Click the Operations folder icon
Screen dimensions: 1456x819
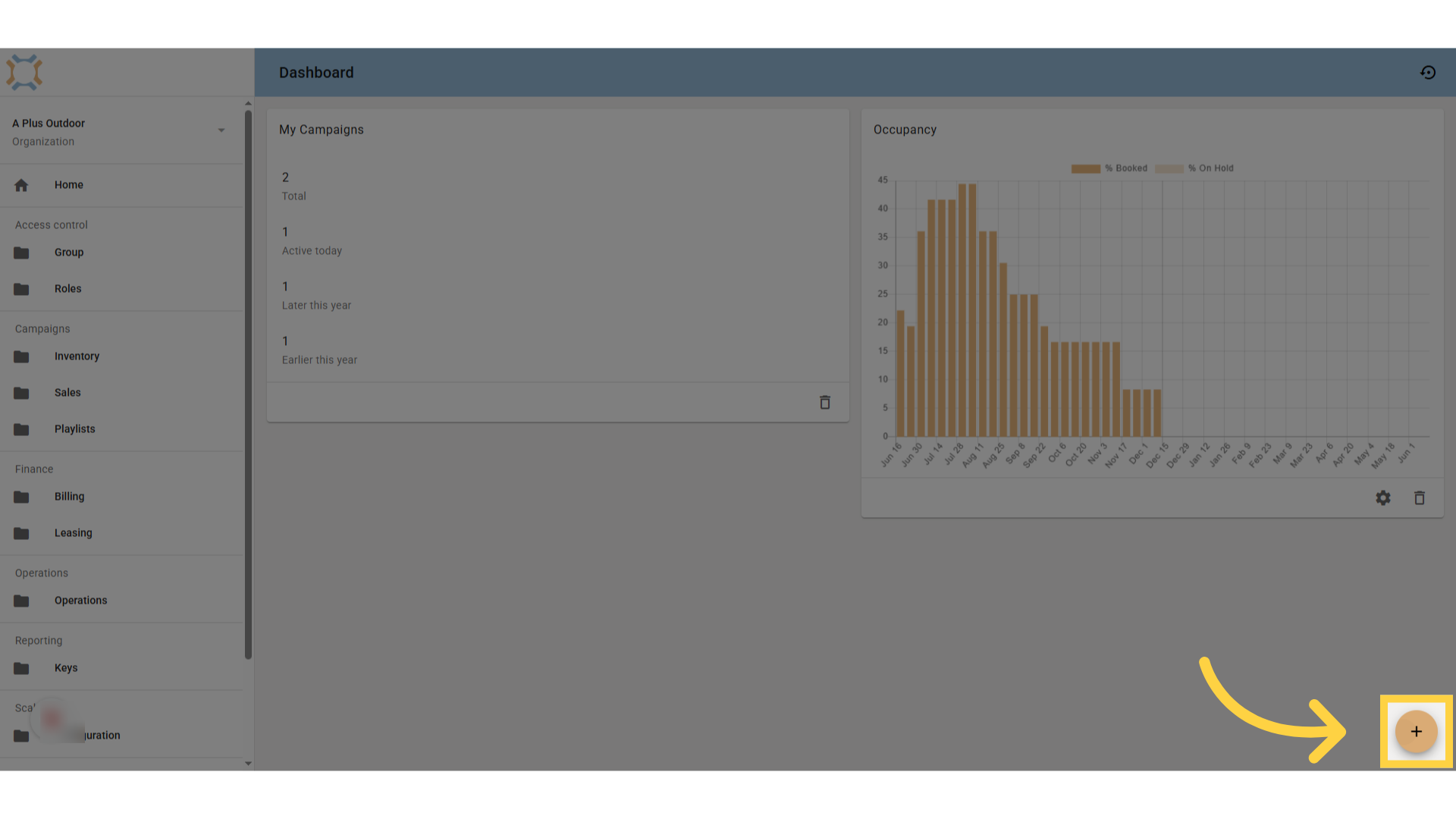(x=21, y=601)
